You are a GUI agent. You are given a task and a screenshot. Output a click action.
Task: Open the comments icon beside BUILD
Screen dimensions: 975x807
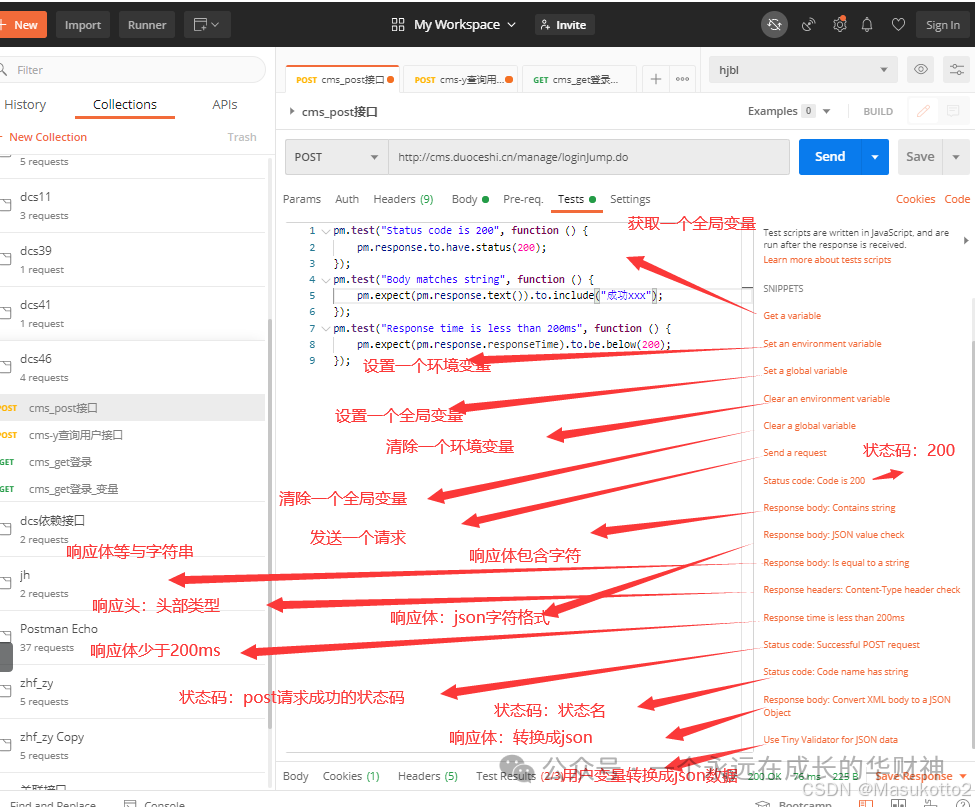(953, 111)
